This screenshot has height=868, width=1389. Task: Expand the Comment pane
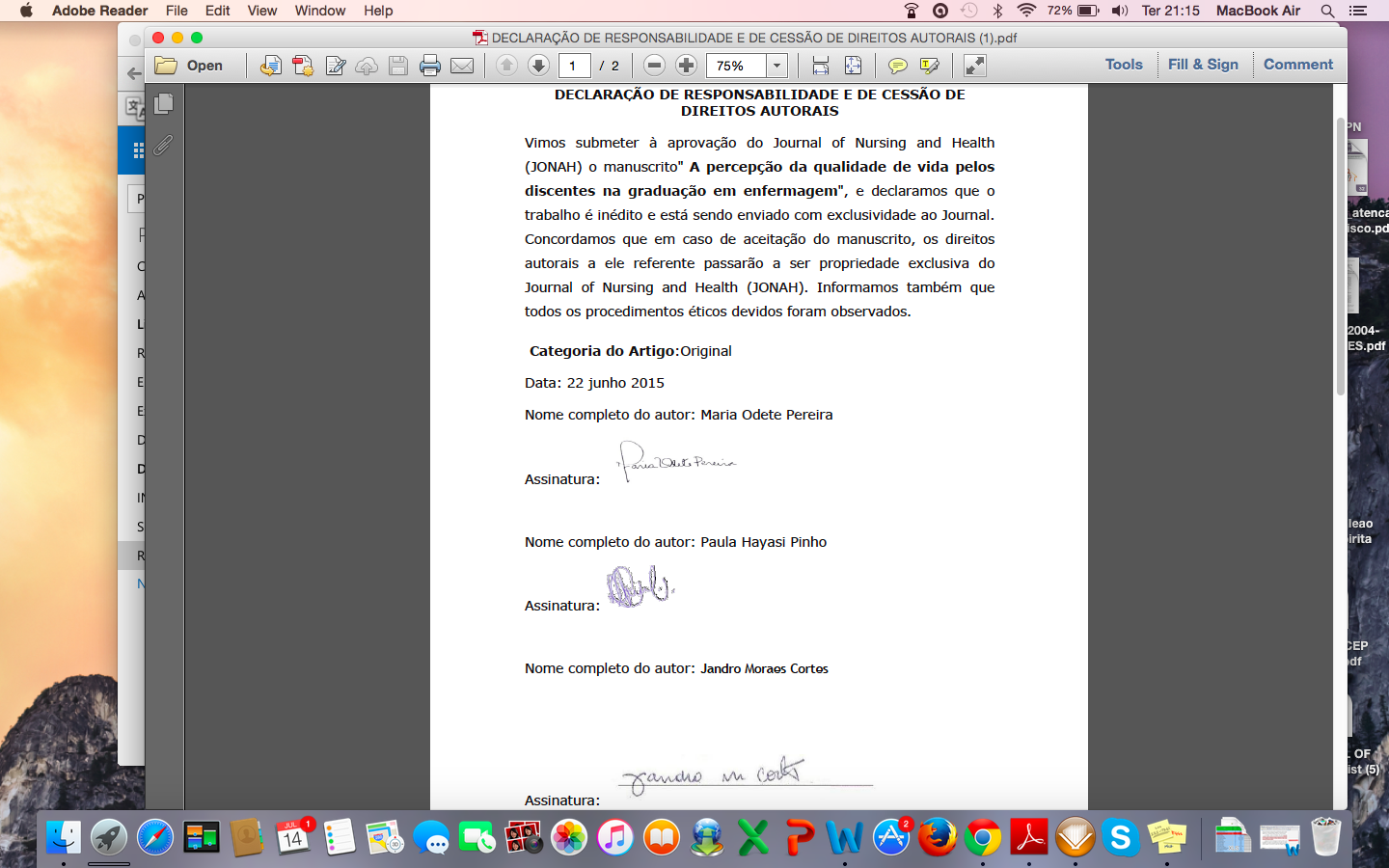[x=1297, y=65]
